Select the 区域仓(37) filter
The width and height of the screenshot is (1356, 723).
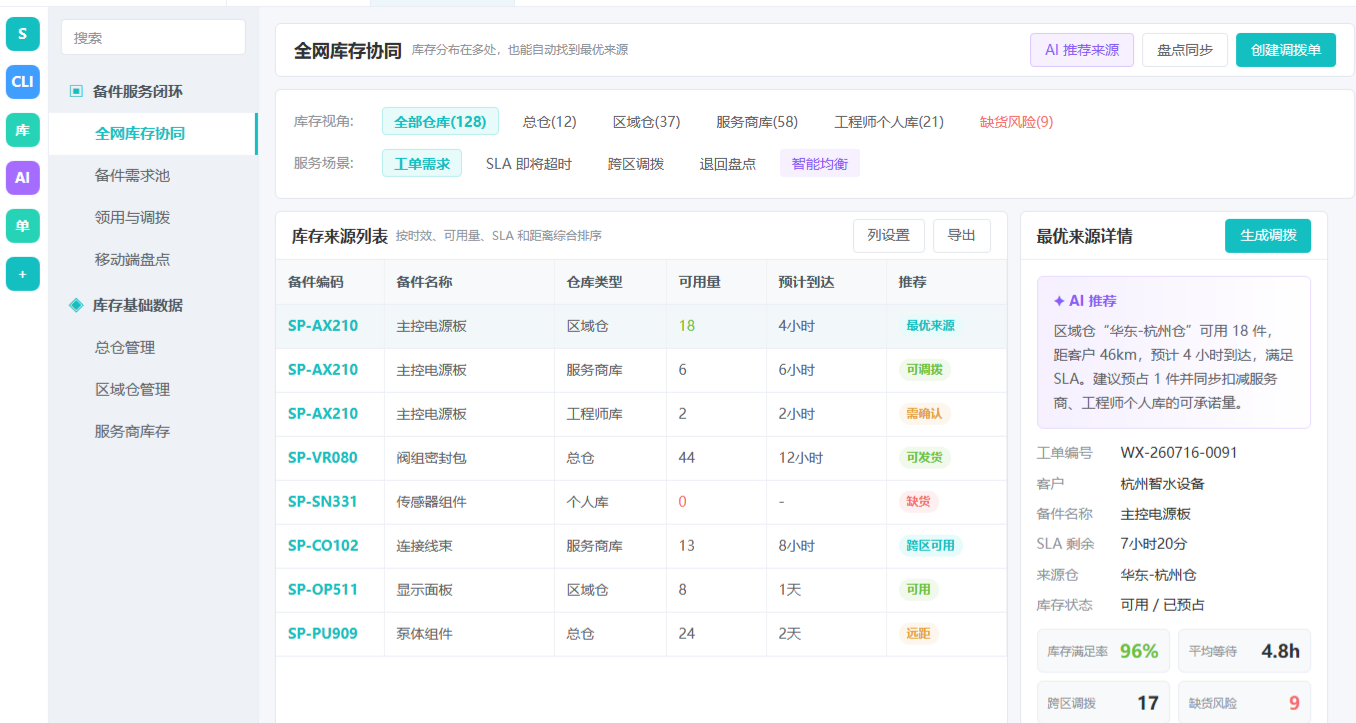click(x=646, y=122)
